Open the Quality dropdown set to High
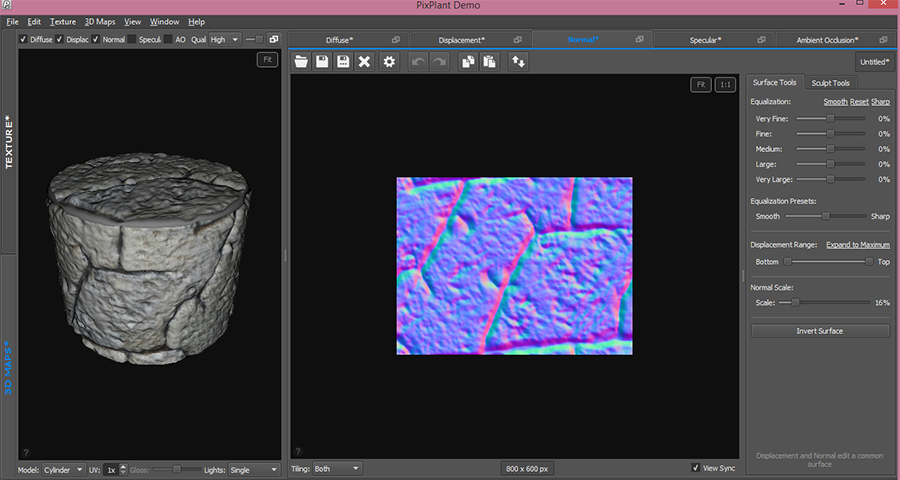The height and width of the screenshot is (480, 900). coord(224,40)
